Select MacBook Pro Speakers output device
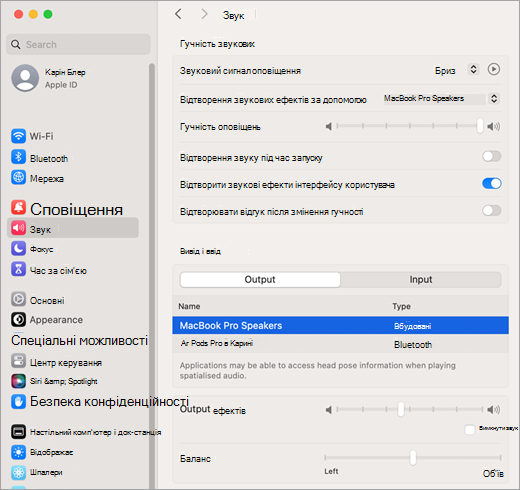This screenshot has width=520, height=490. click(x=340, y=325)
